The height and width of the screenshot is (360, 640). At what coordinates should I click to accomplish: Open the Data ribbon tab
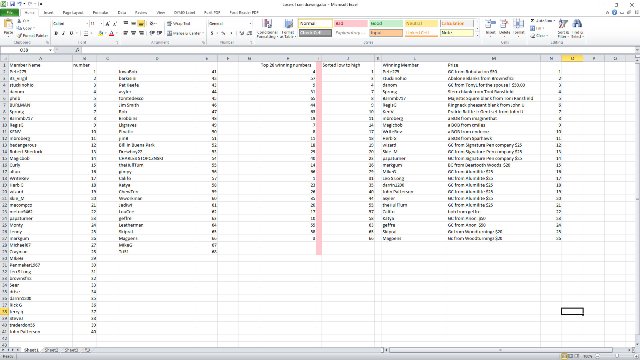click(x=122, y=13)
